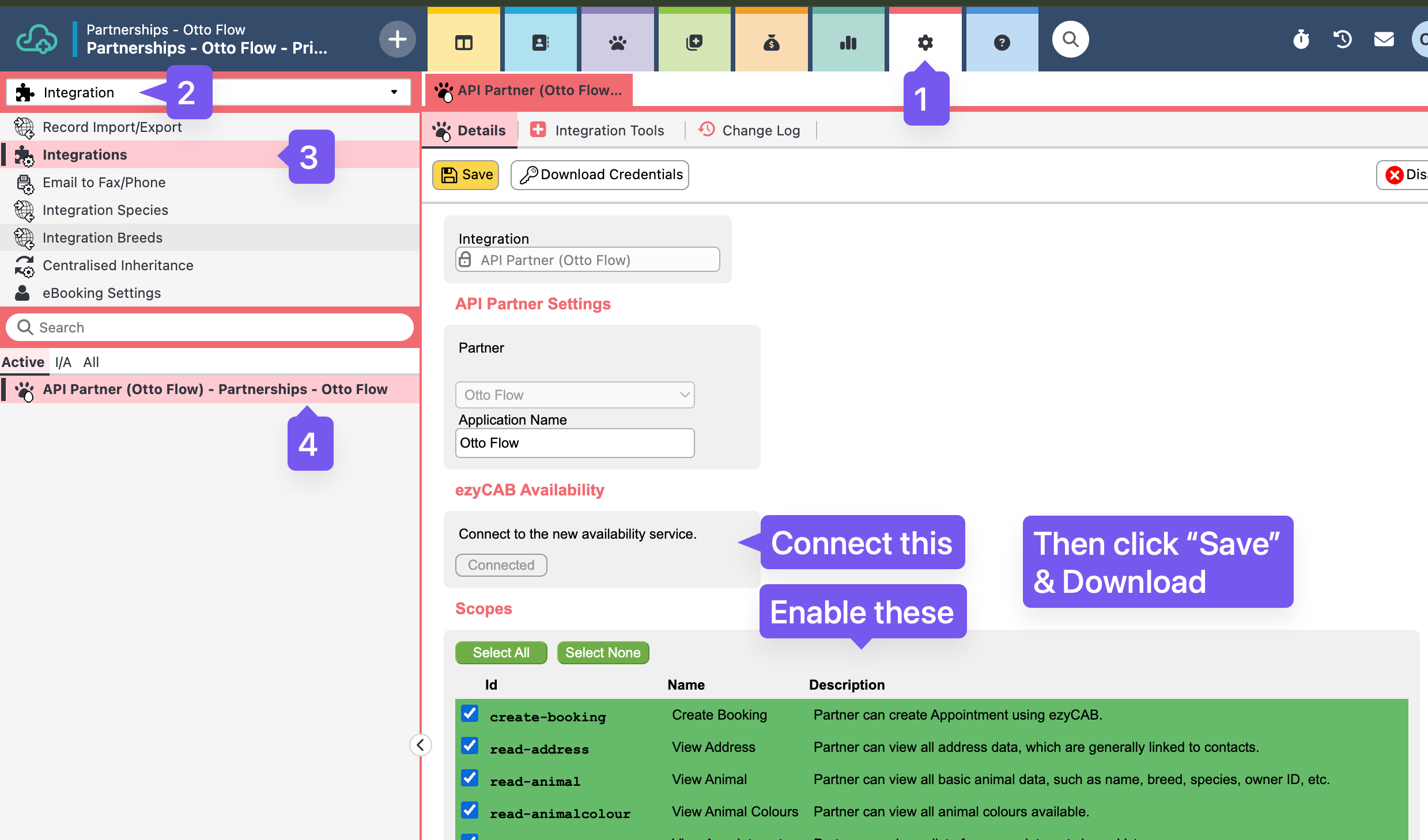Screen dimensions: 1428x840
Task: Open the envelope messages icon
Action: (1383, 39)
